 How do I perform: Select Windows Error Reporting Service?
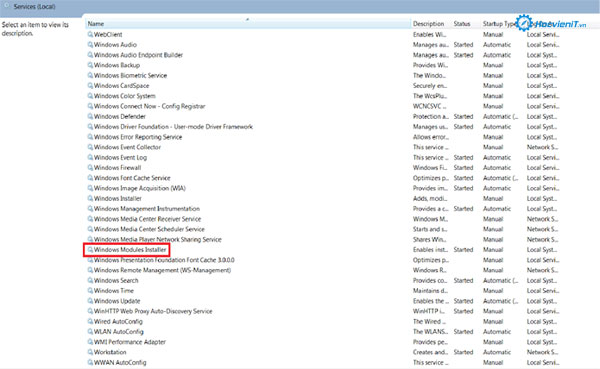point(138,137)
